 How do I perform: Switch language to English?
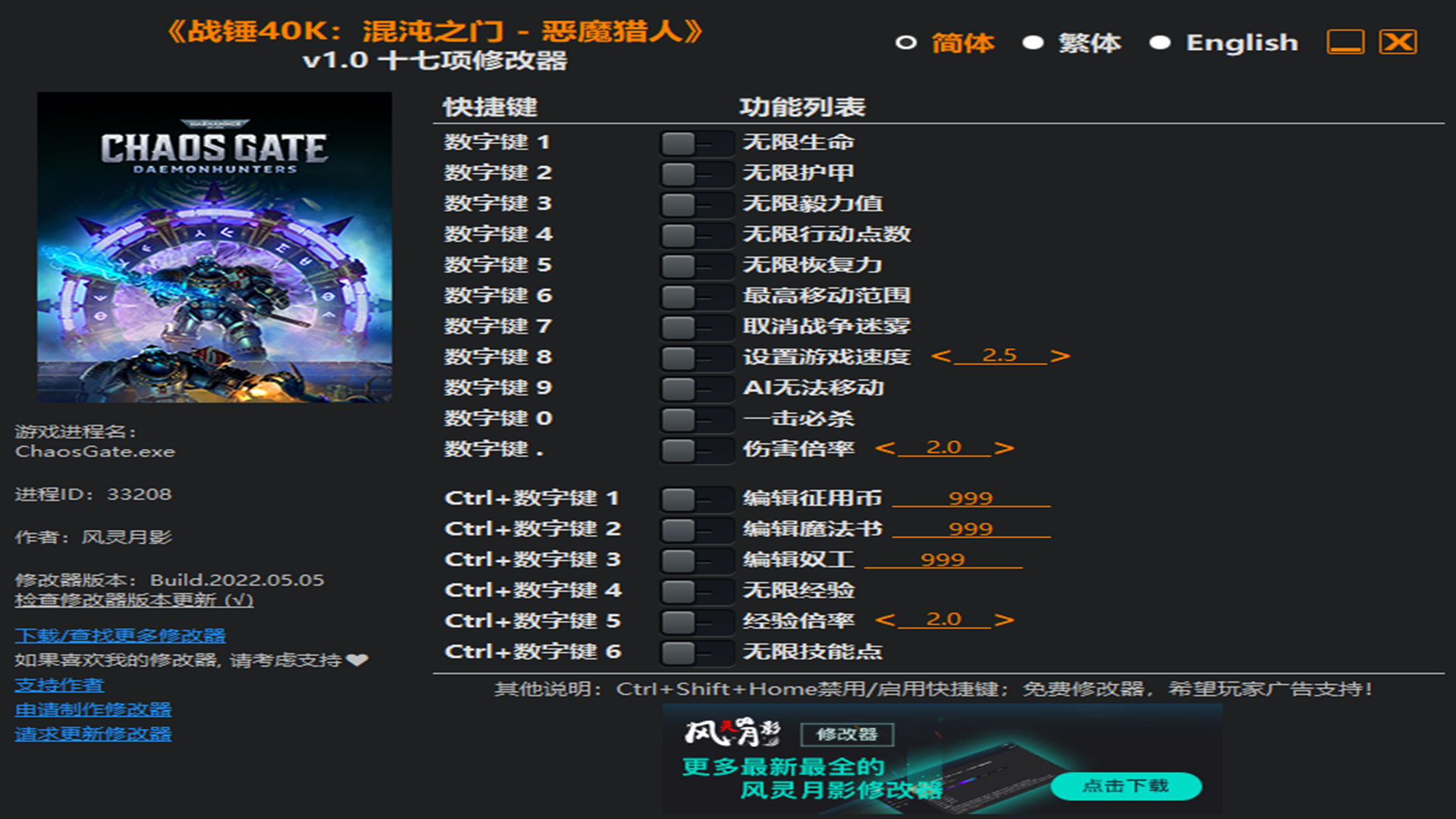(1159, 42)
